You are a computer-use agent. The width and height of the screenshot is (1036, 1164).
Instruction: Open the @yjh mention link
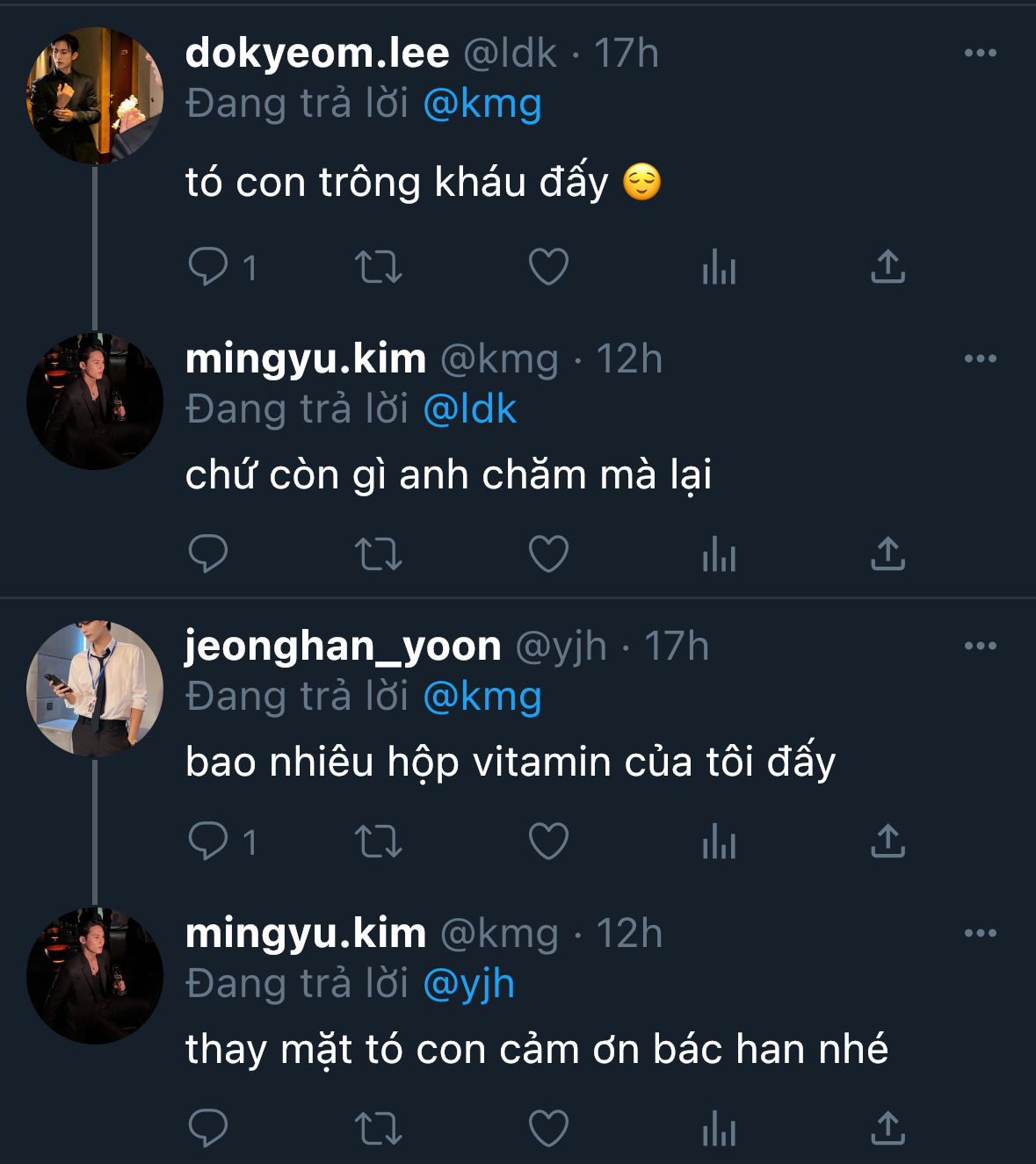pos(468,985)
